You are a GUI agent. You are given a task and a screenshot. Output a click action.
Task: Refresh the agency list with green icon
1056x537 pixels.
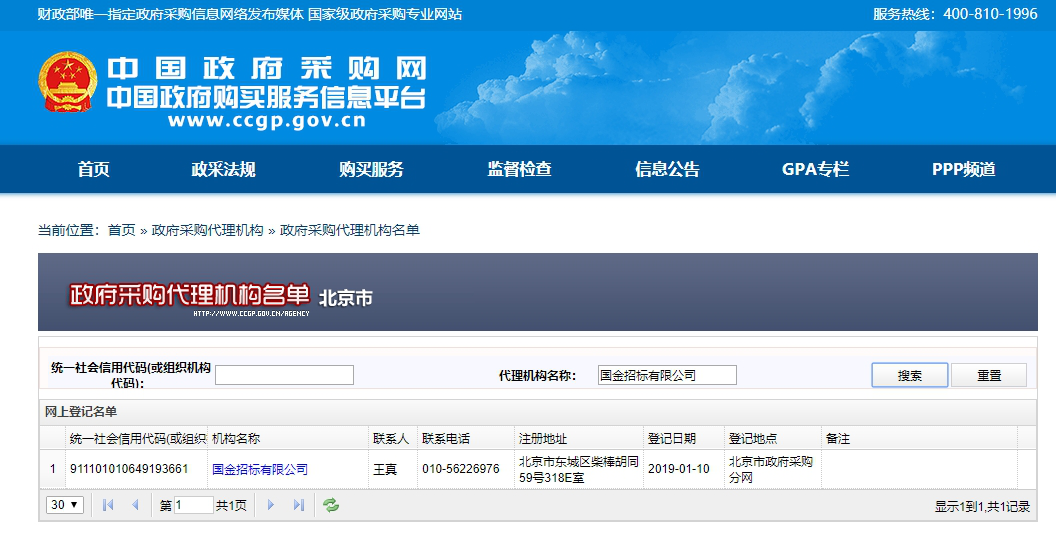[331, 505]
